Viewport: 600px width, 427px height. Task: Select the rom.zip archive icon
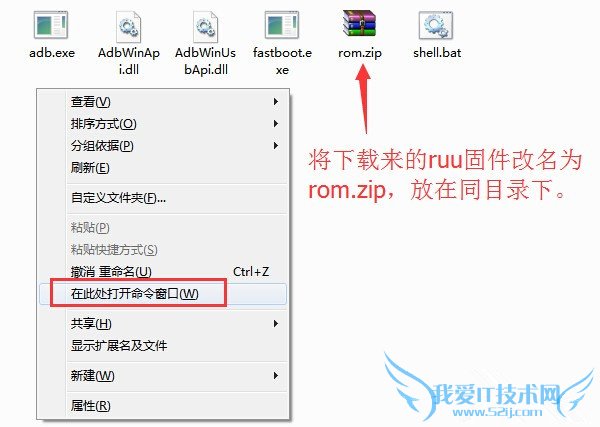[x=360, y=23]
